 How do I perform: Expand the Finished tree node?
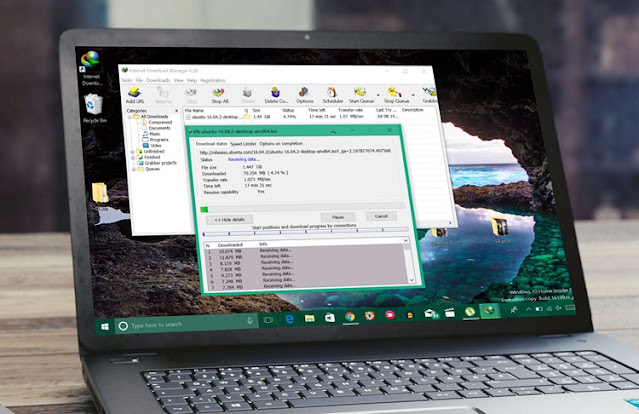click(133, 157)
